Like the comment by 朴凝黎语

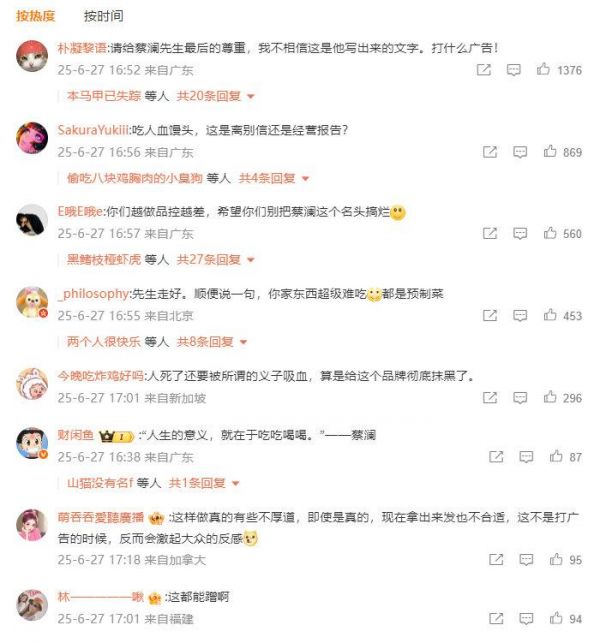pos(543,69)
